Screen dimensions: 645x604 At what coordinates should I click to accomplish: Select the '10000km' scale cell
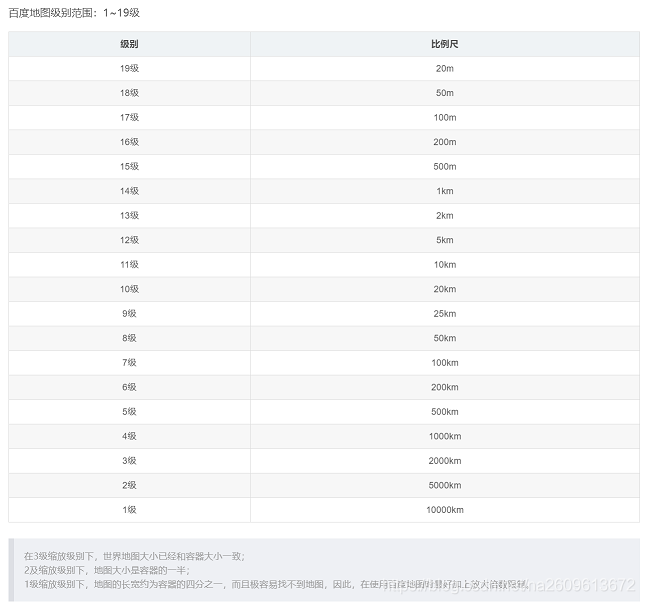pyautogui.click(x=445, y=510)
